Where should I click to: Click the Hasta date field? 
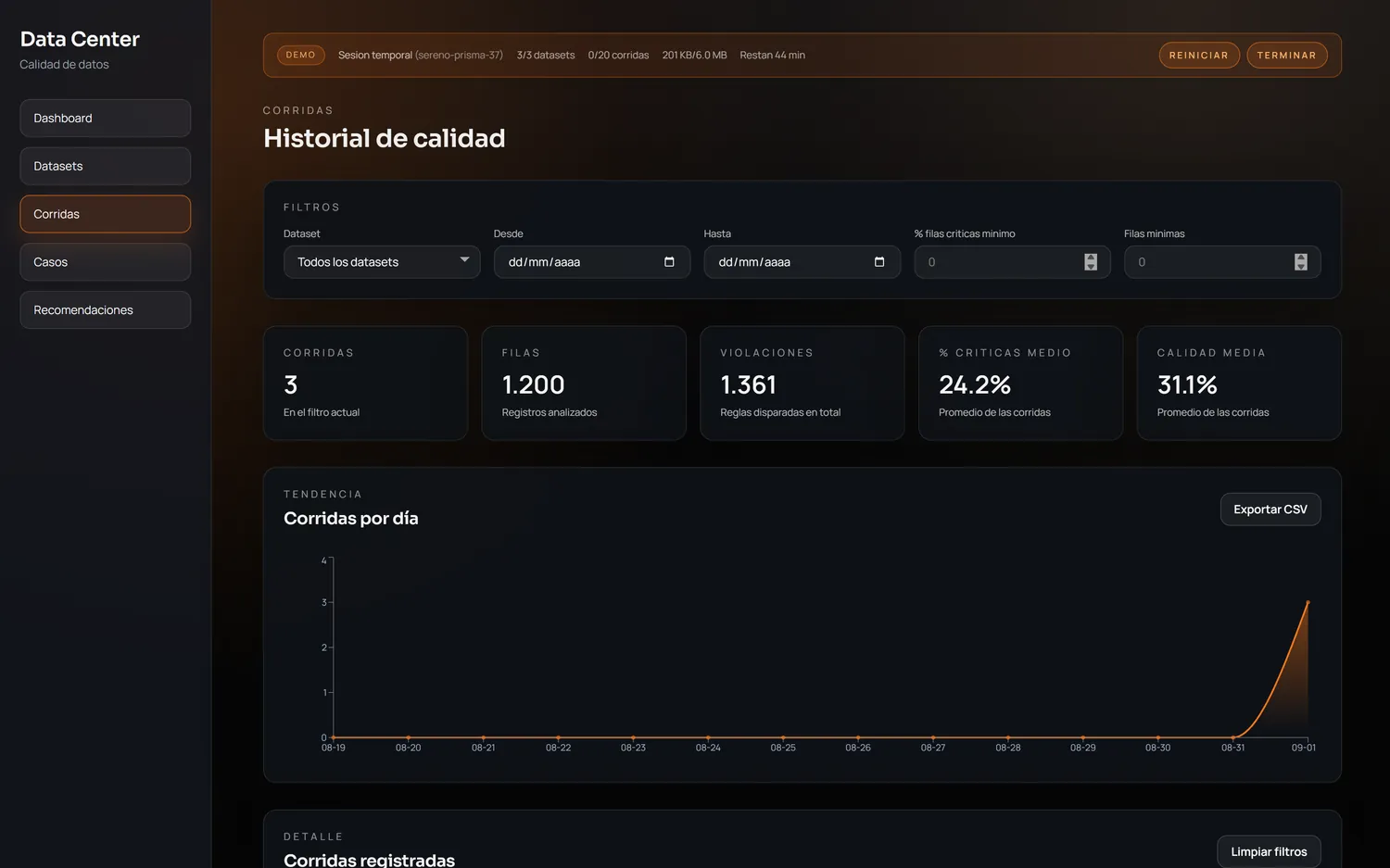pyautogui.click(x=802, y=262)
